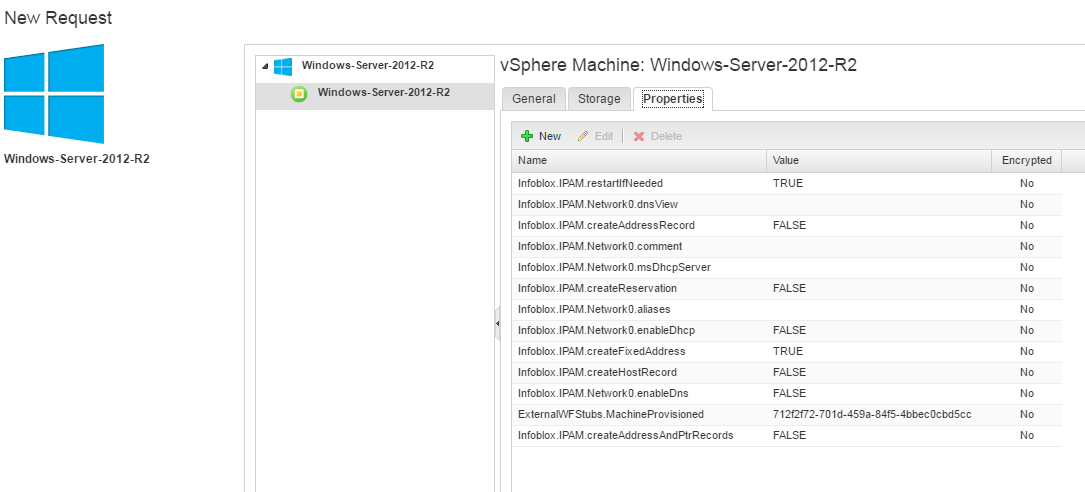This screenshot has width=1085, height=492.
Task: Open the General tab
Action: (x=534, y=99)
